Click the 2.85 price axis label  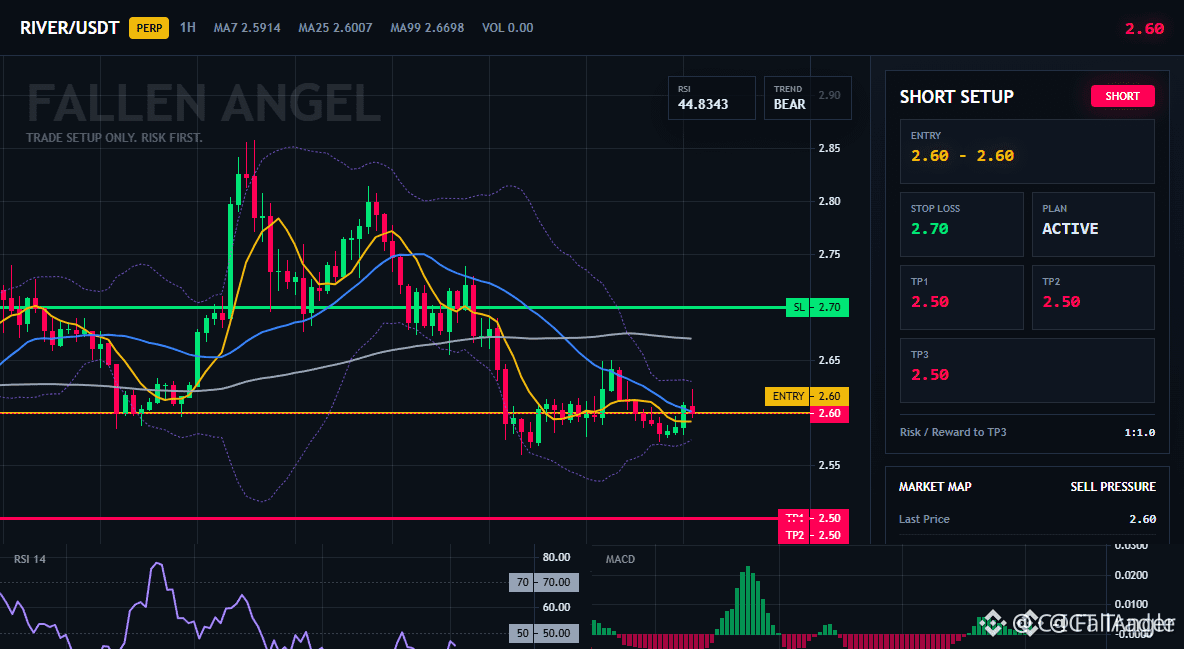click(829, 148)
